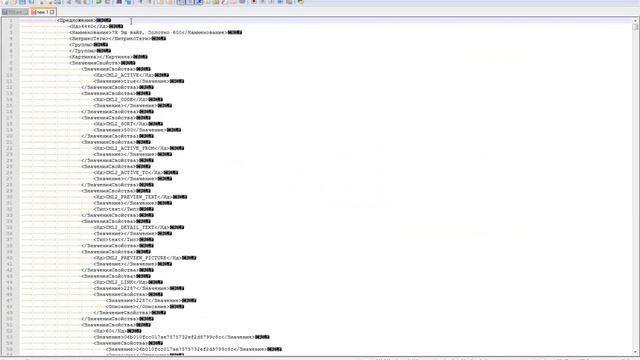Screen dimensions: 640x360
Task: Click line number 8 in the margin
Action: point(11,63)
